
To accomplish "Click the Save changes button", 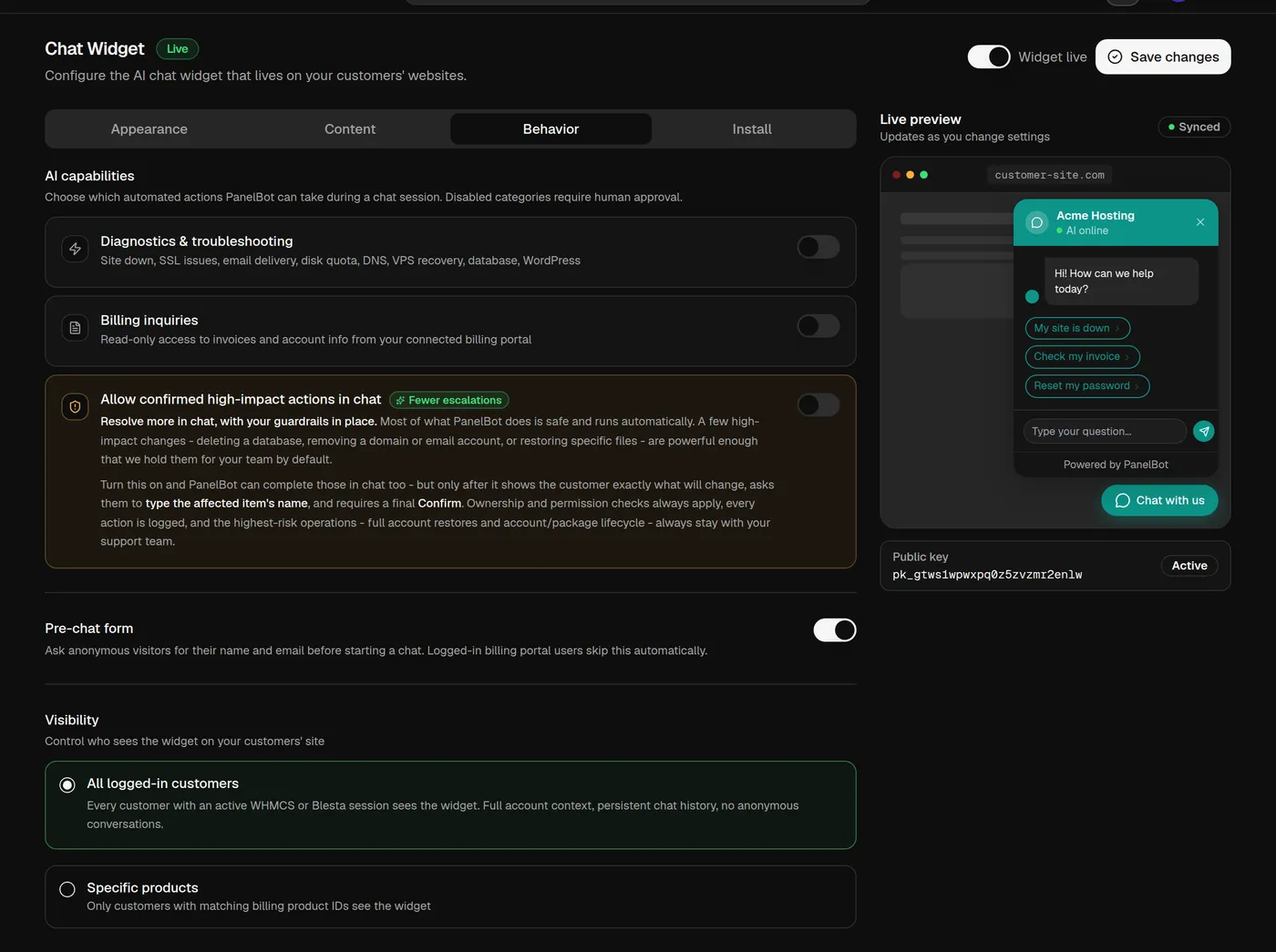I will click(1163, 56).
